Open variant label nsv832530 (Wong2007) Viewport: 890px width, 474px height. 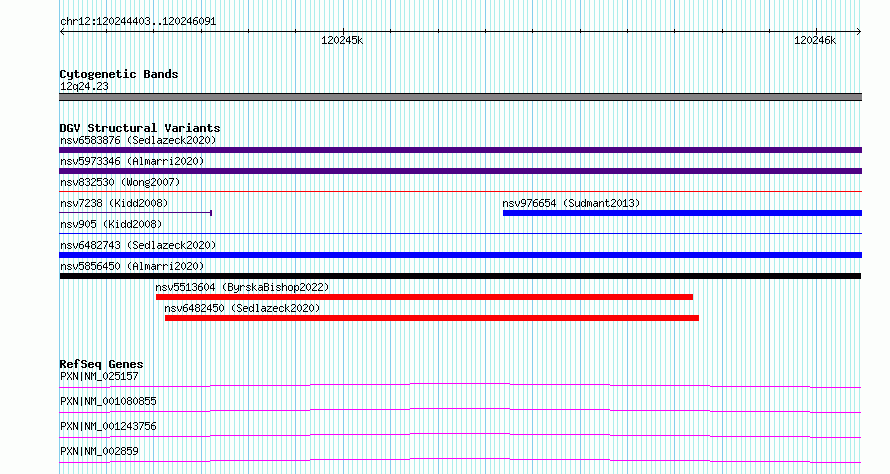(120, 182)
